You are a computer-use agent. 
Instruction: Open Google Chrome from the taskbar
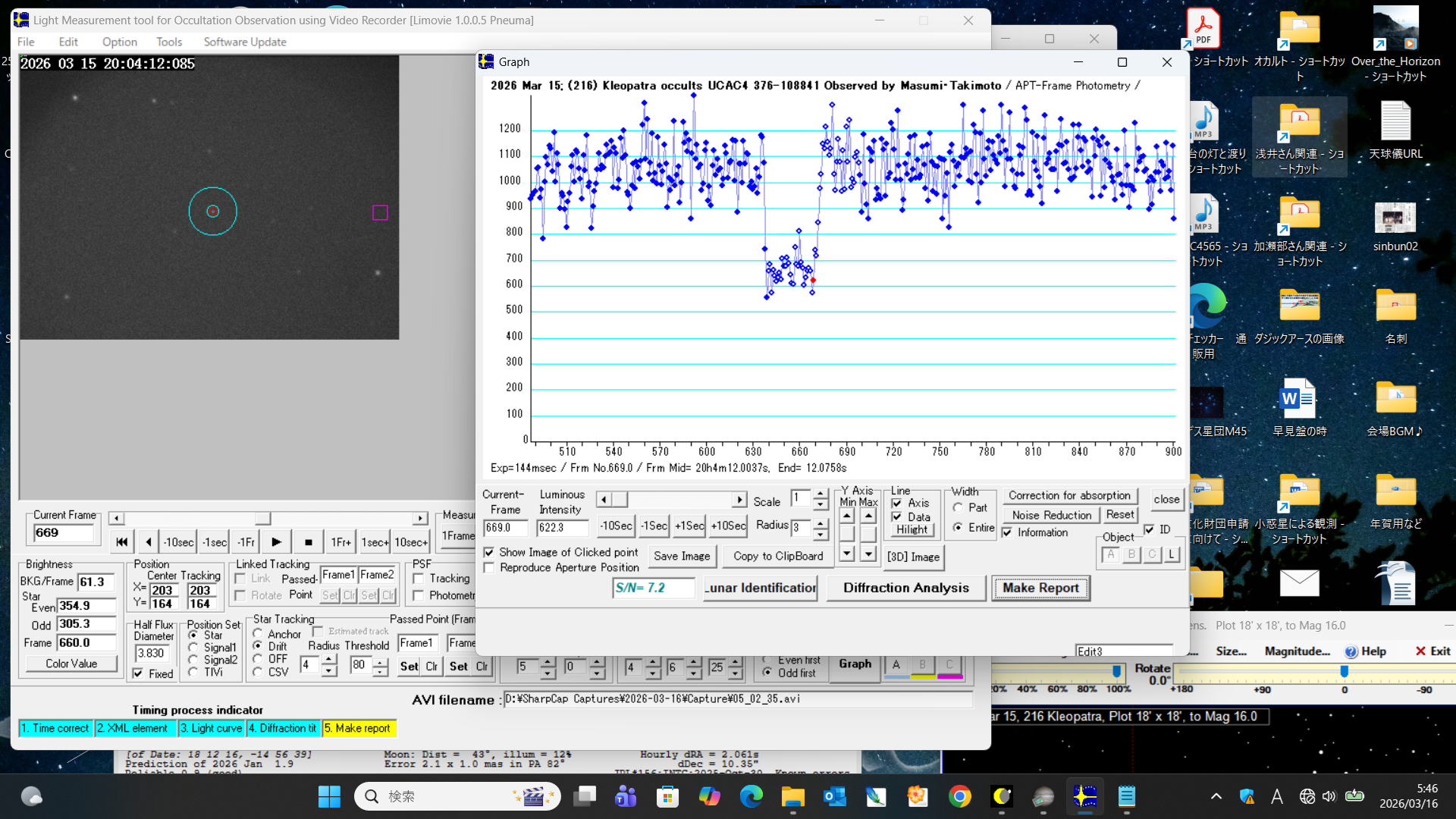click(x=959, y=796)
